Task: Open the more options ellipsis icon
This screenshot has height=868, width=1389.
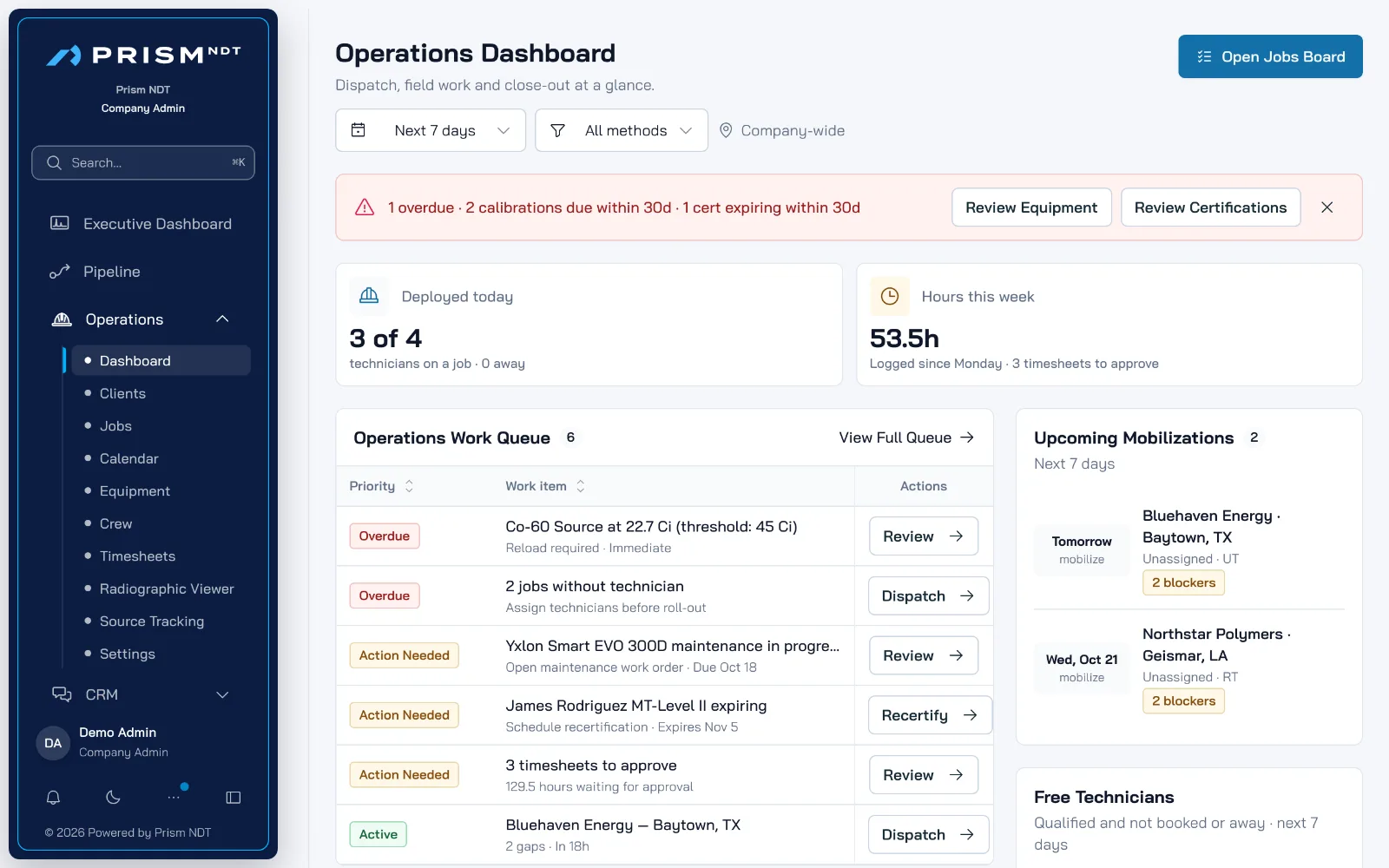Action: (x=174, y=797)
